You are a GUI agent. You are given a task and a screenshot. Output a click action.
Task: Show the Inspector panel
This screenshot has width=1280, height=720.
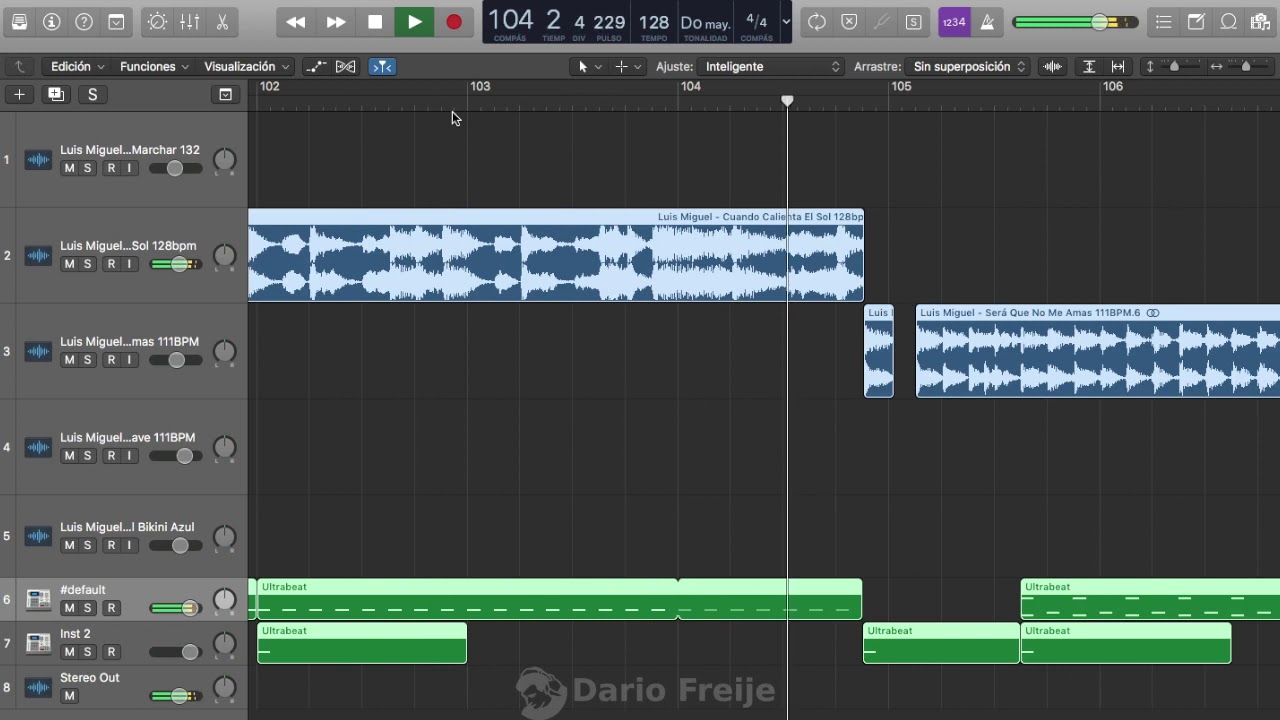[x=52, y=22]
